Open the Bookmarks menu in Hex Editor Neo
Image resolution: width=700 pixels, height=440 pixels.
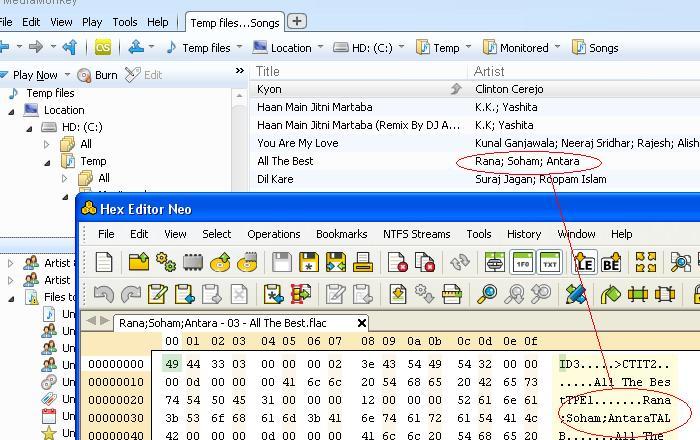(x=341, y=234)
